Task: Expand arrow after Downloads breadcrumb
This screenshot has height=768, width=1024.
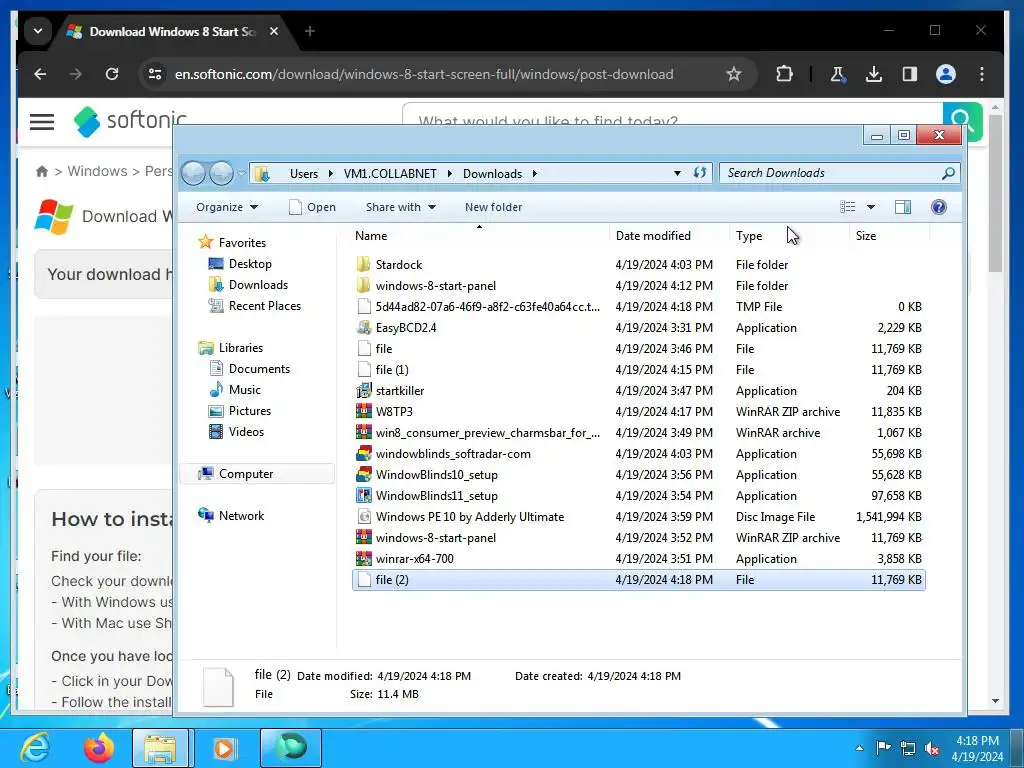Action: 534,174
